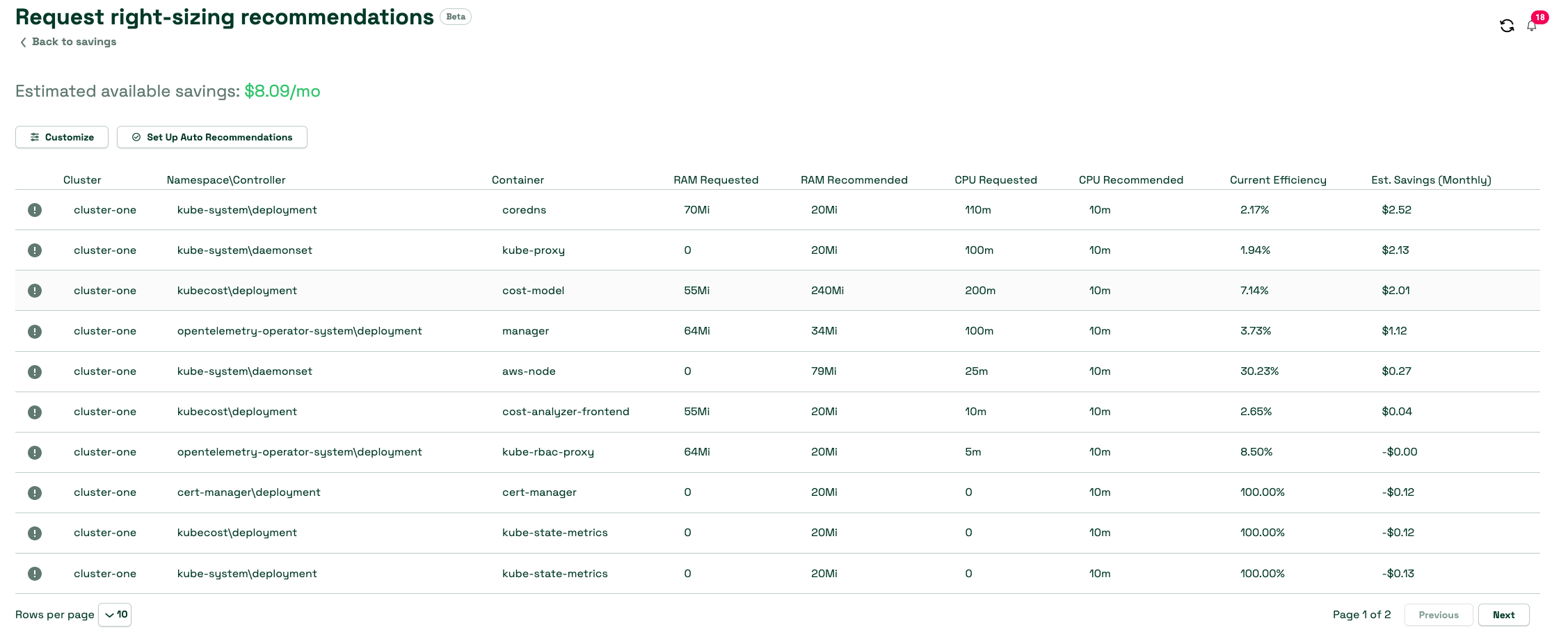This screenshot has height=637, width=1568.
Task: Click warning icon for cost-analyzer-frontend row
Action: [x=35, y=412]
